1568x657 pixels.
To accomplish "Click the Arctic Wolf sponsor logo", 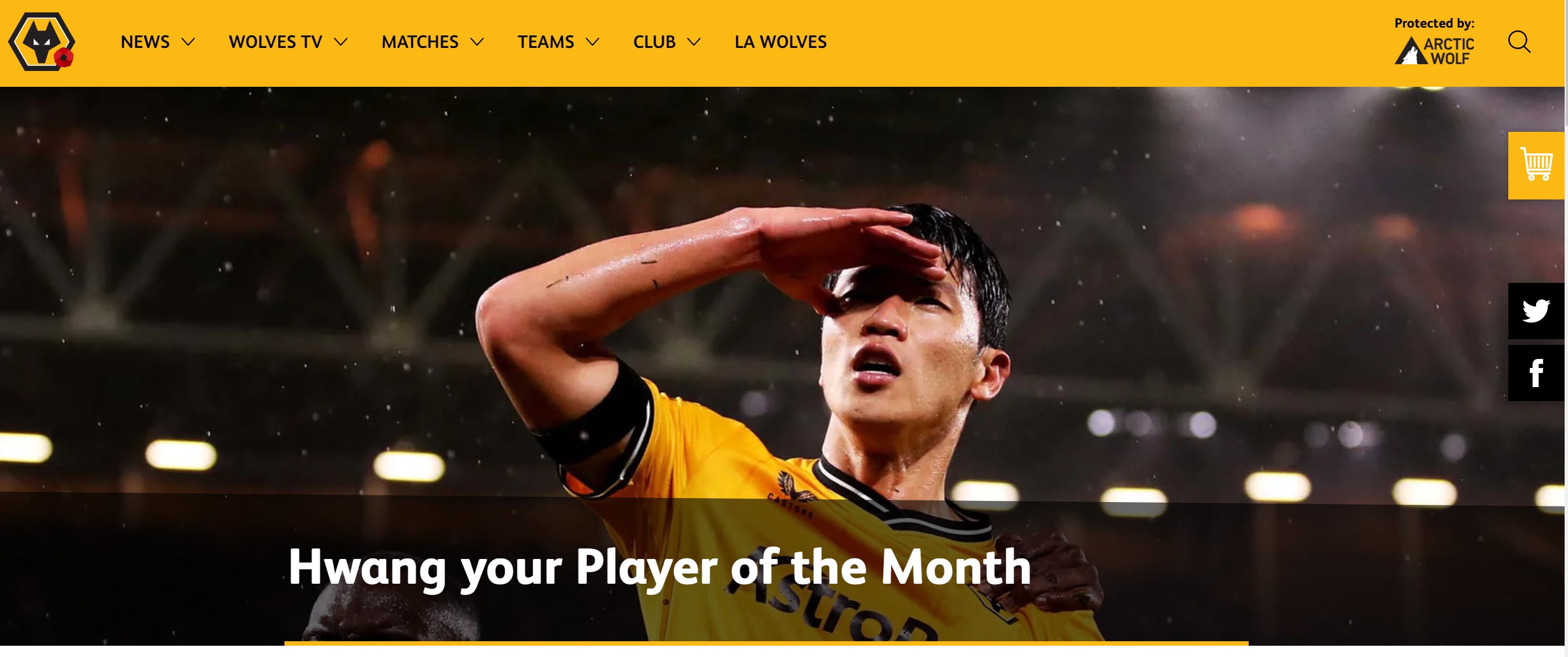I will (1434, 51).
